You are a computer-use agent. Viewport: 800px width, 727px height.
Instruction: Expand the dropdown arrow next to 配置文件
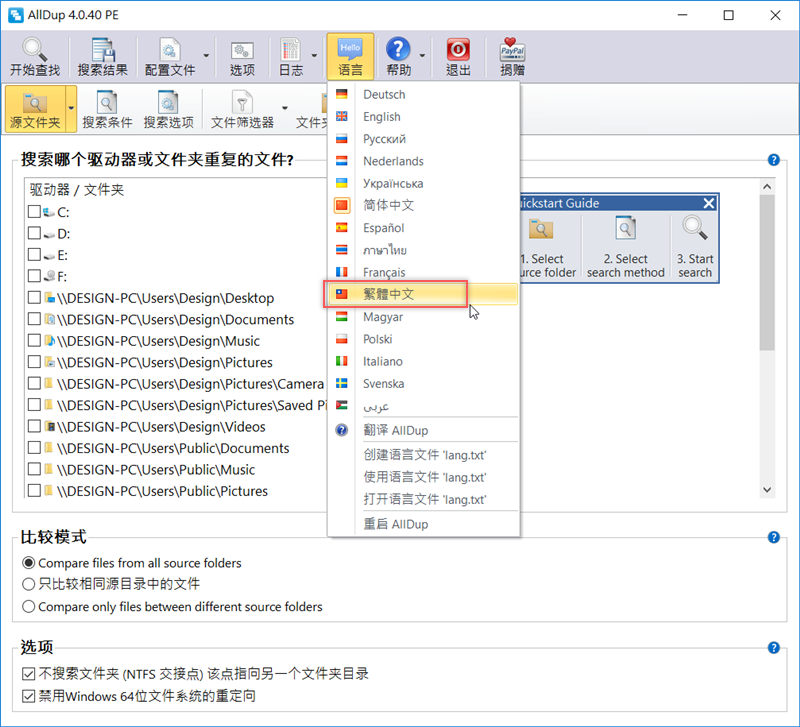(x=206, y=57)
